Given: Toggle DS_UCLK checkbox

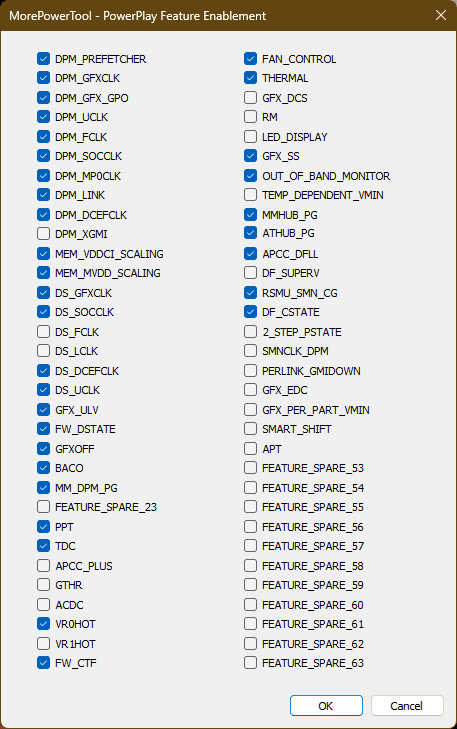Looking at the screenshot, I should coord(43,390).
